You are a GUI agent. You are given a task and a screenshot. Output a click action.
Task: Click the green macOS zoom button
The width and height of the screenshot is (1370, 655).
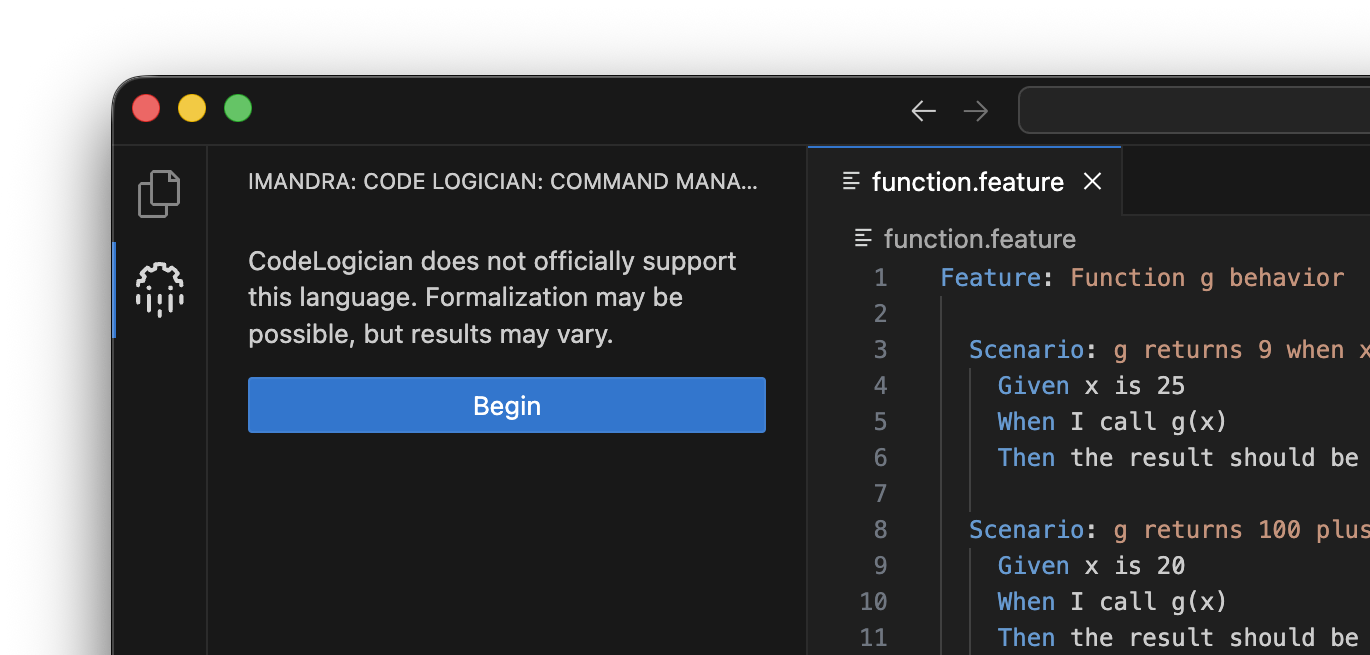coord(238,107)
